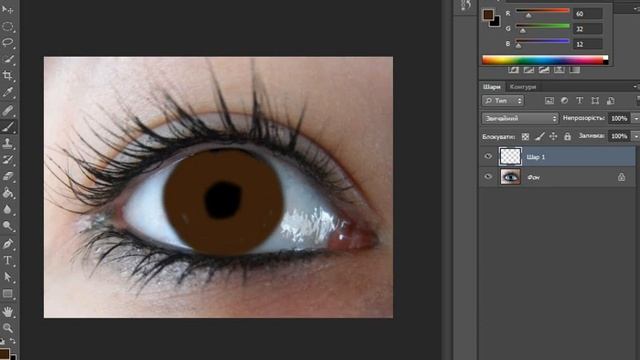Filter layers by pixel layers icon
The image size is (640, 360).
coord(549,100)
